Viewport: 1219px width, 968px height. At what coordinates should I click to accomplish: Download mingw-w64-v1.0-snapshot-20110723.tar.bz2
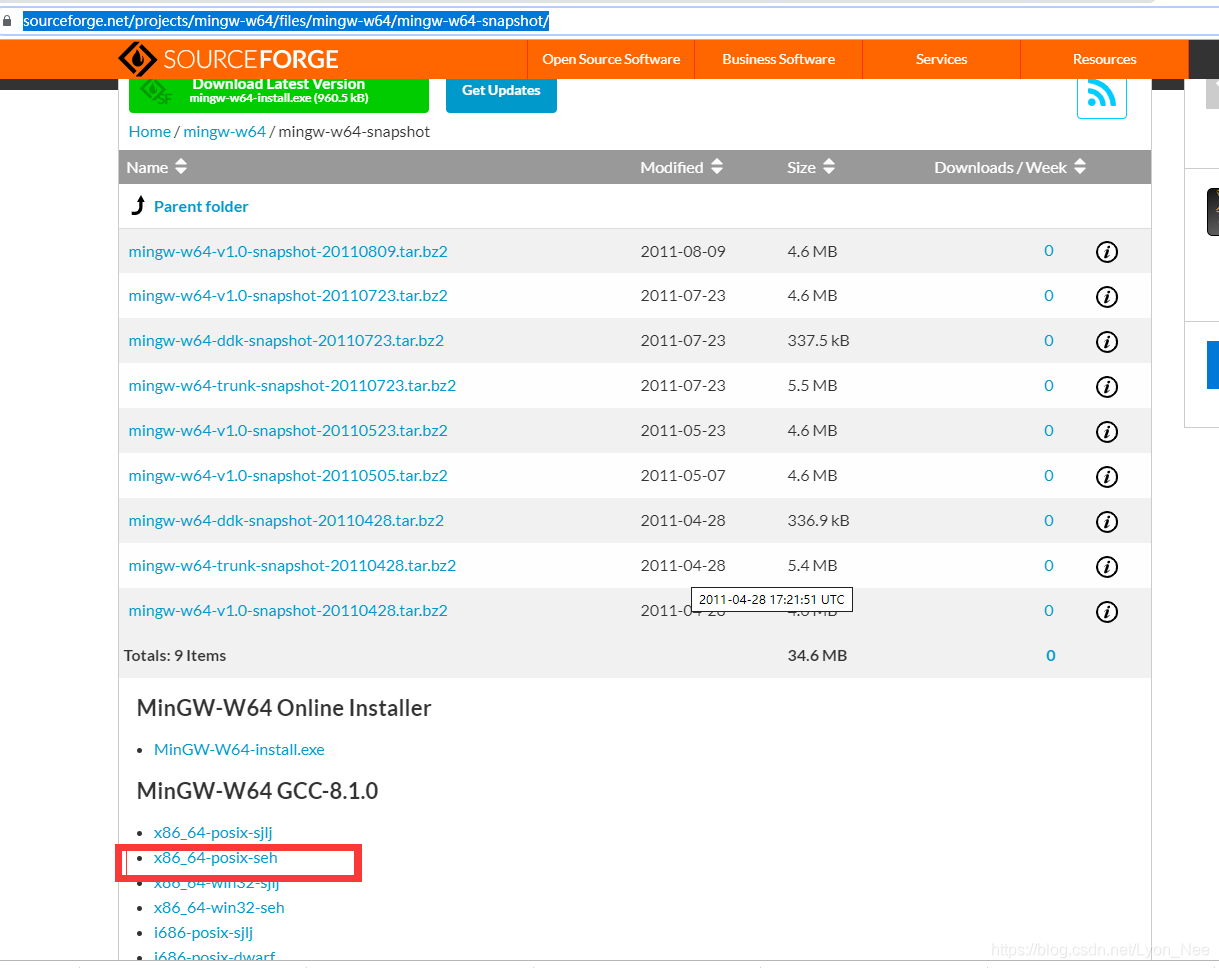pos(288,296)
